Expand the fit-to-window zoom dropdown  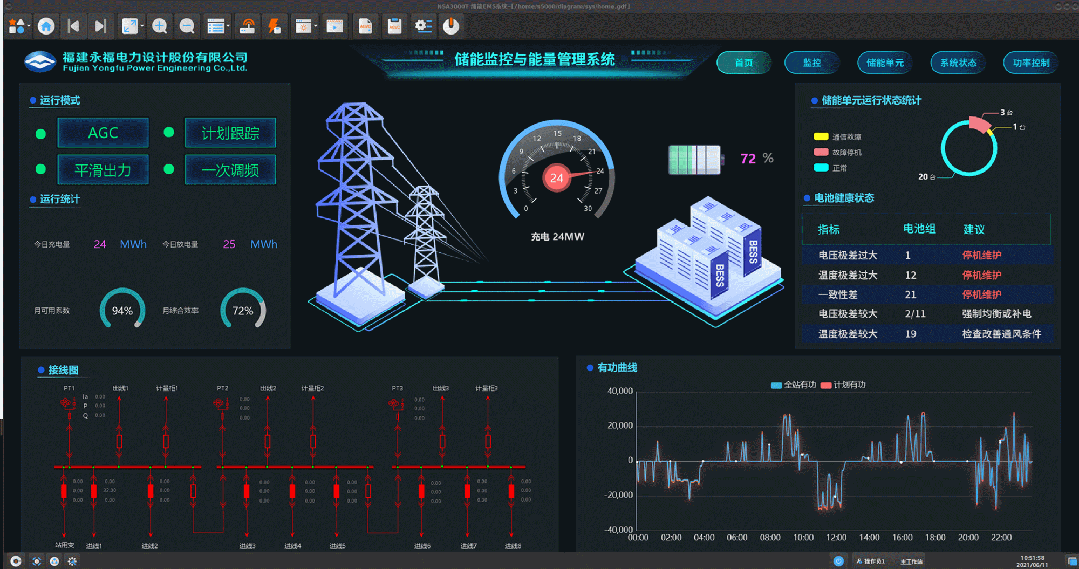click(143, 25)
